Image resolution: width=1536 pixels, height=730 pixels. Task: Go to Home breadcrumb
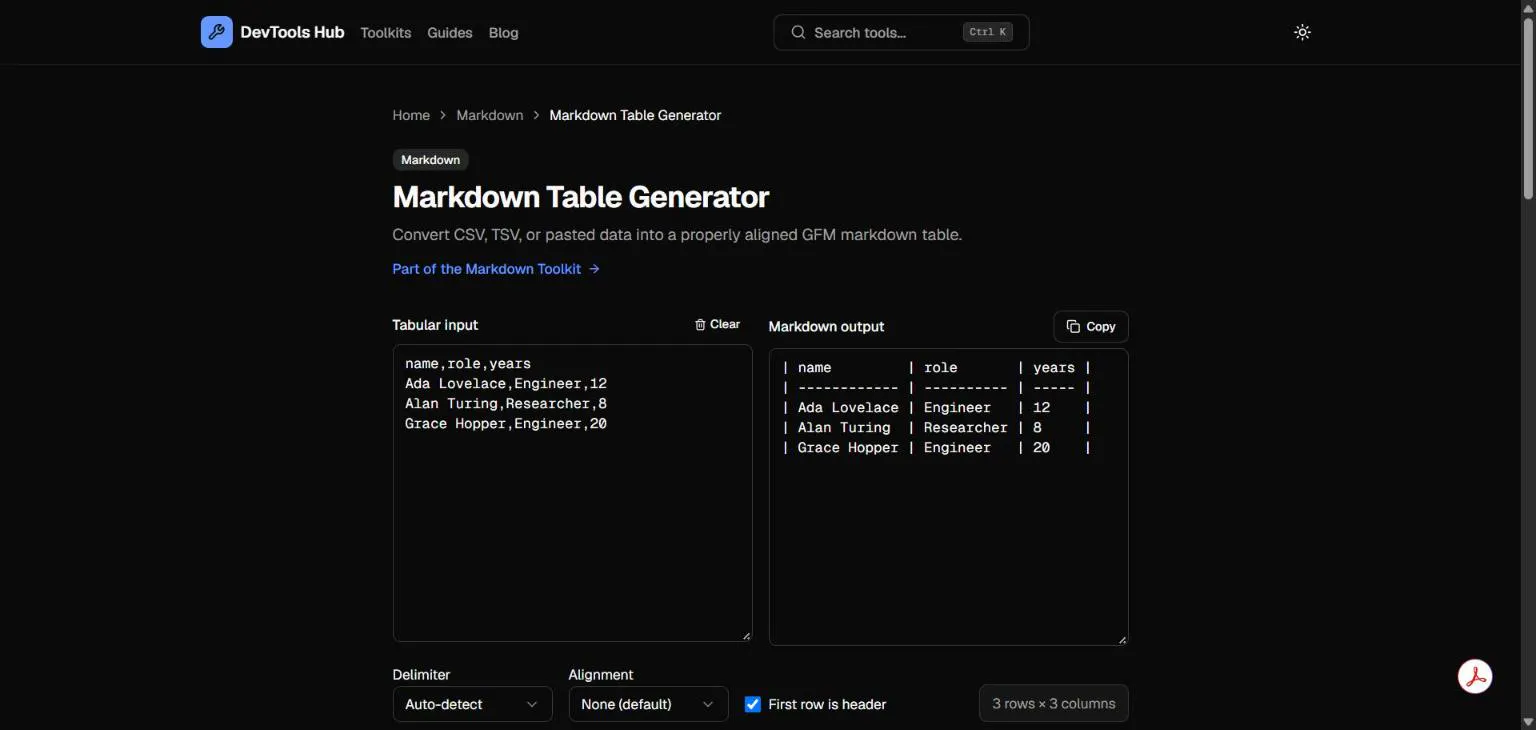pyautogui.click(x=411, y=115)
